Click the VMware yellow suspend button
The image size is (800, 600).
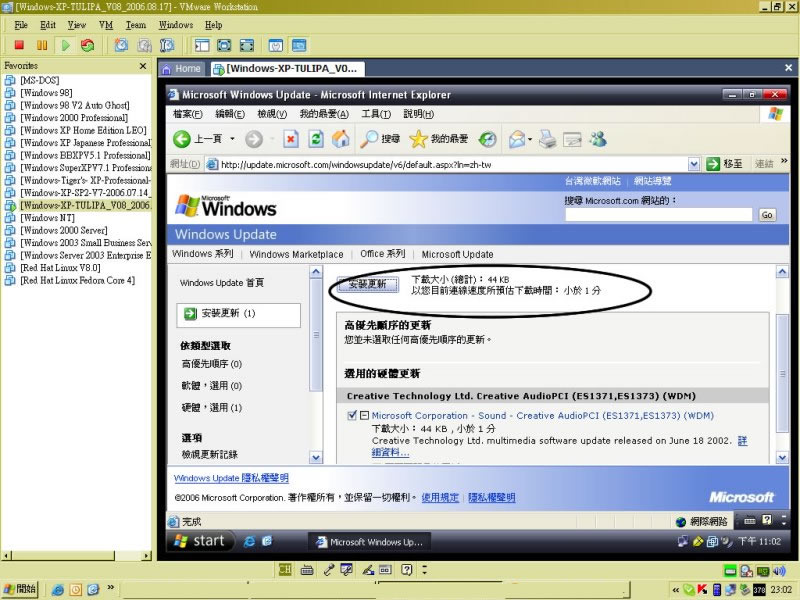42,45
